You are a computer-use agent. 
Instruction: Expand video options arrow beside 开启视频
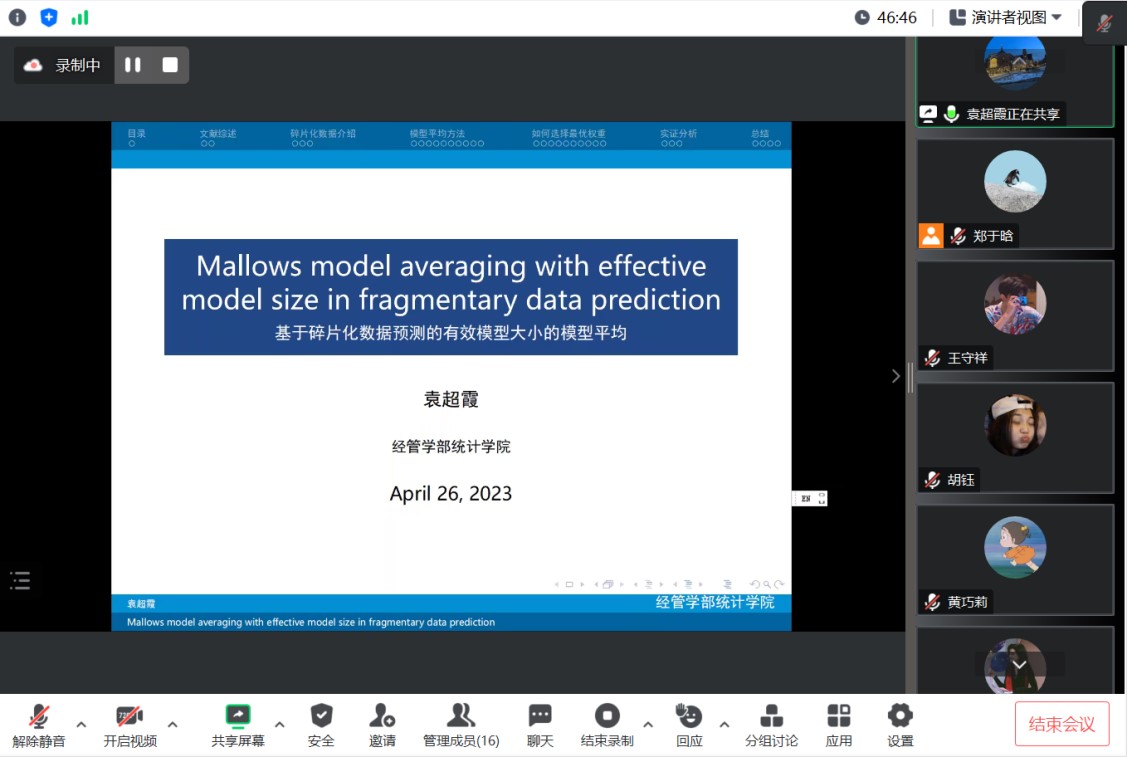coord(173,724)
